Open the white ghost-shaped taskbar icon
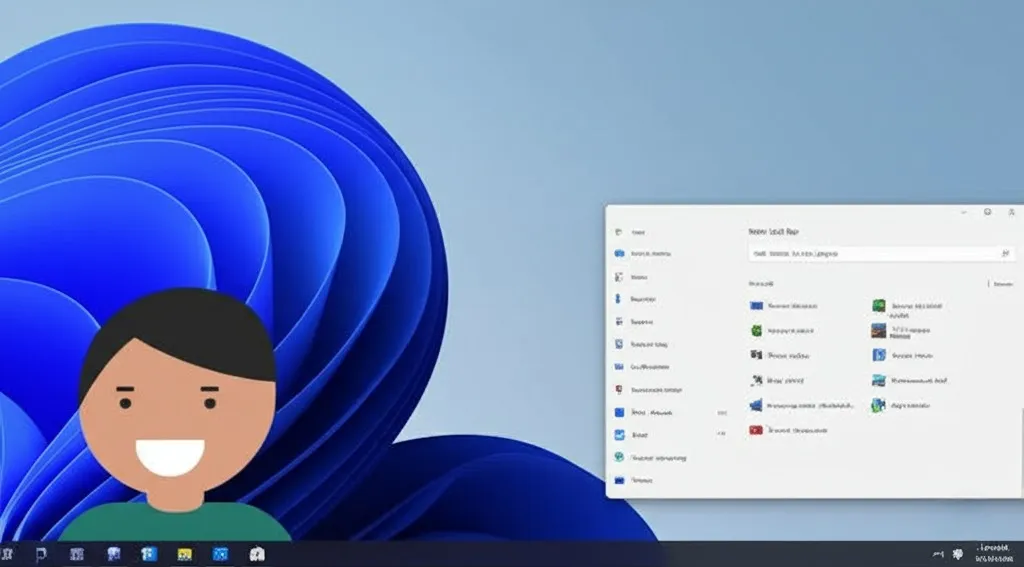 pyautogui.click(x=257, y=554)
